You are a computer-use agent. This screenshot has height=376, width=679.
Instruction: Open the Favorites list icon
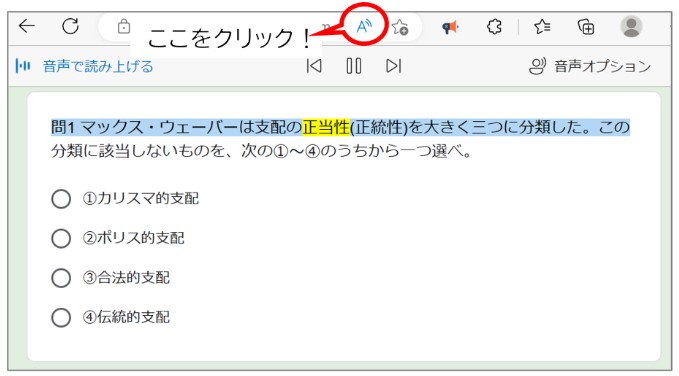542,27
